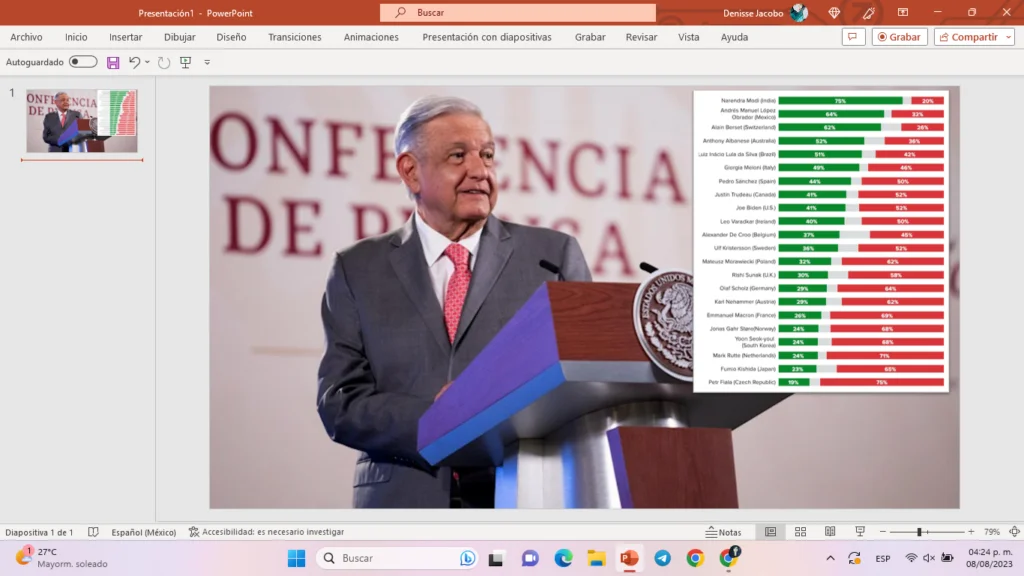The image size is (1024, 576).
Task: Click the Grabar button
Action: click(x=899, y=37)
